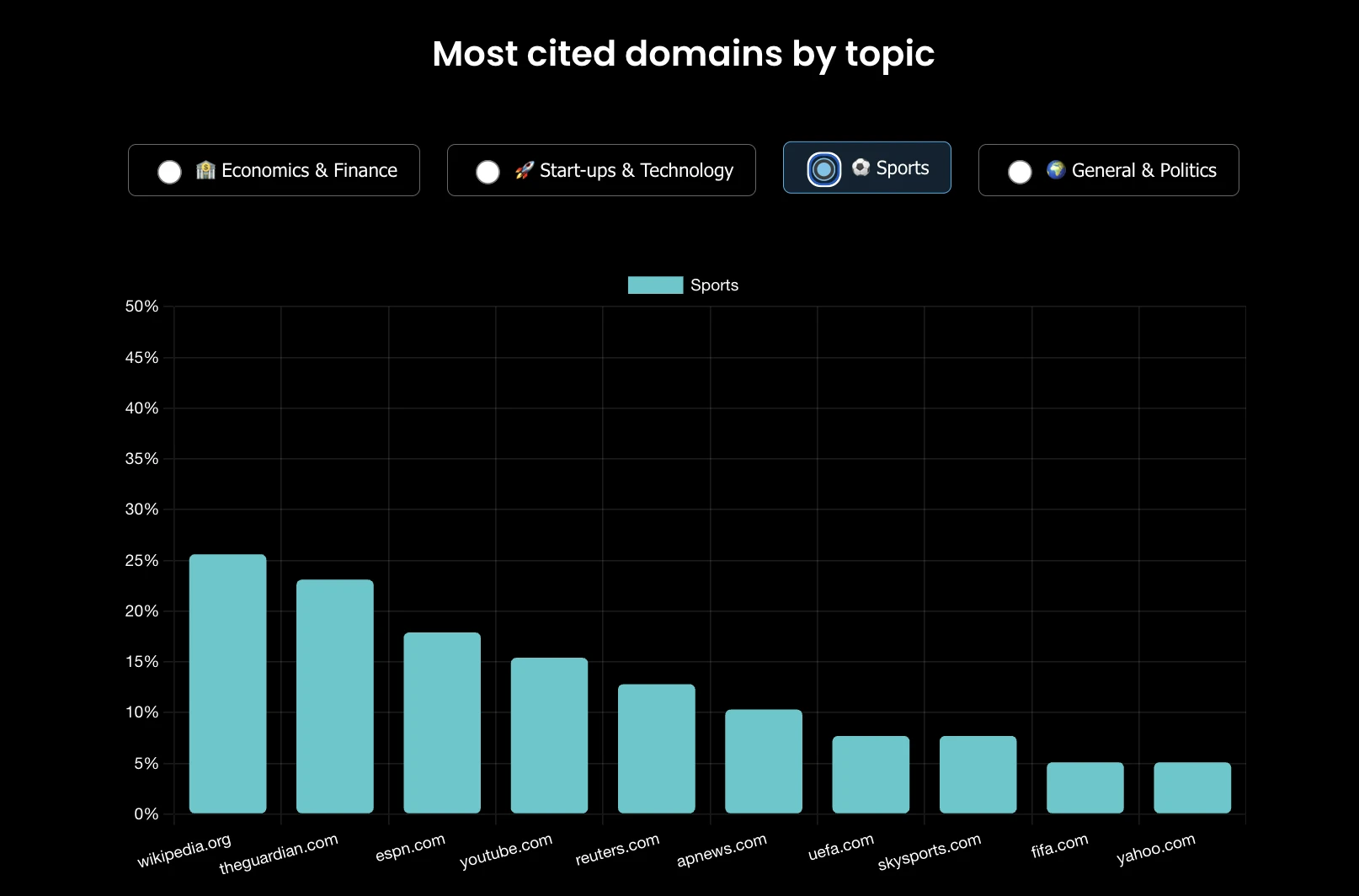
Task: Click the reuters.com bar
Action: click(657, 749)
